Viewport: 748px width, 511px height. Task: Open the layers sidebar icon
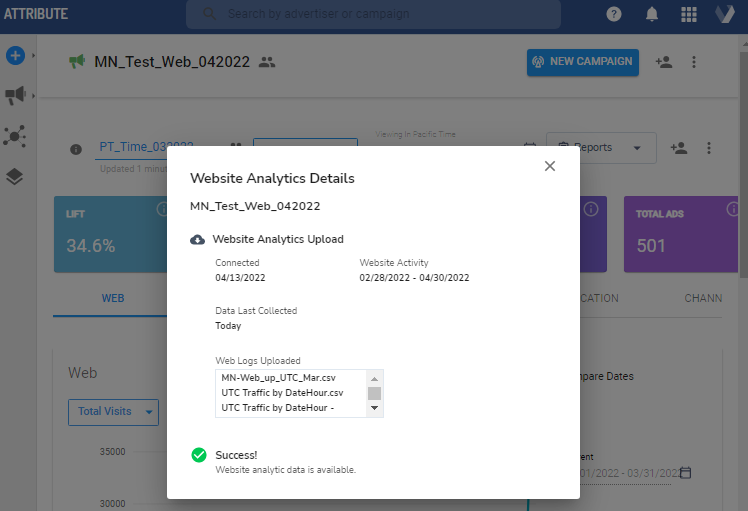click(15, 176)
